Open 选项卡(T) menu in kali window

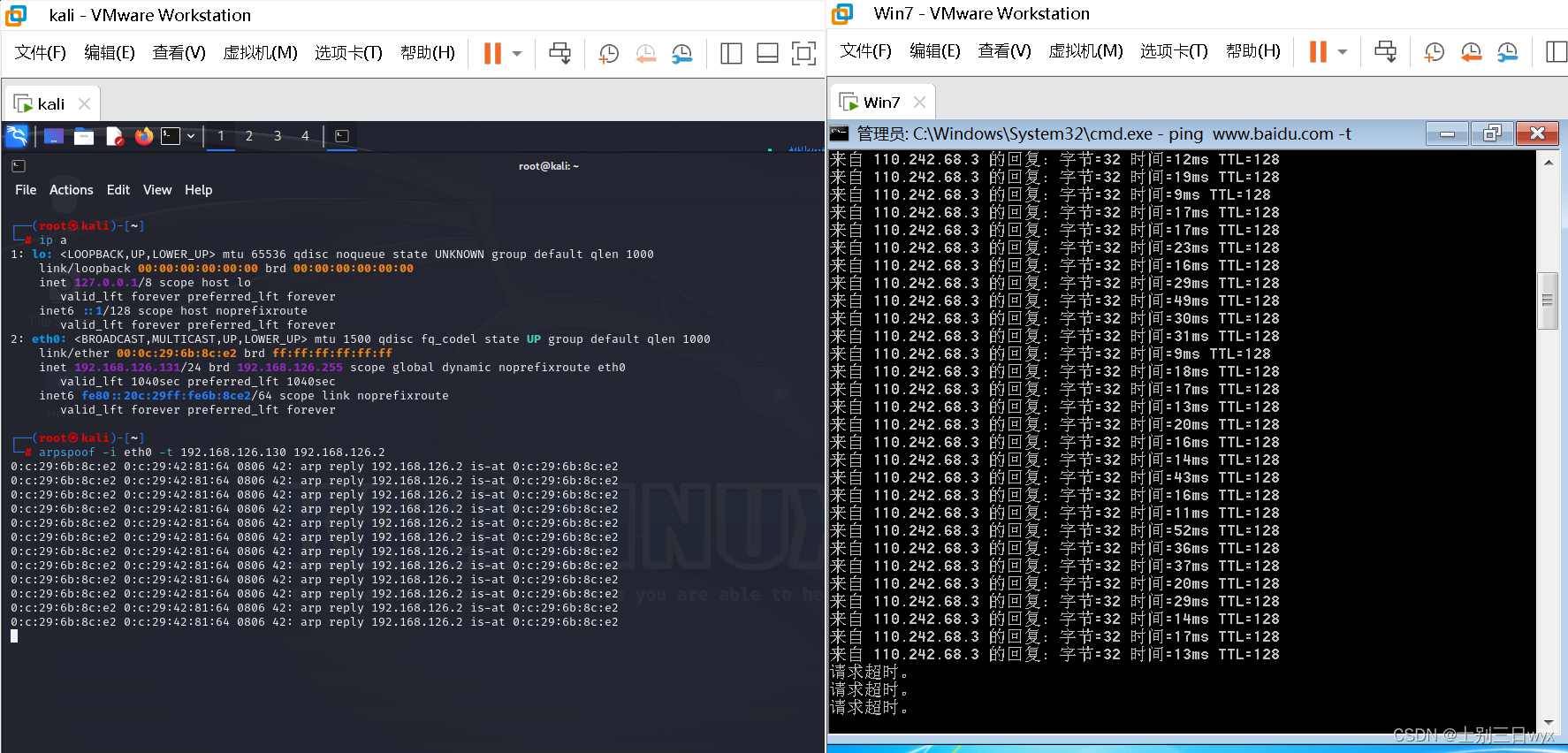348,53
